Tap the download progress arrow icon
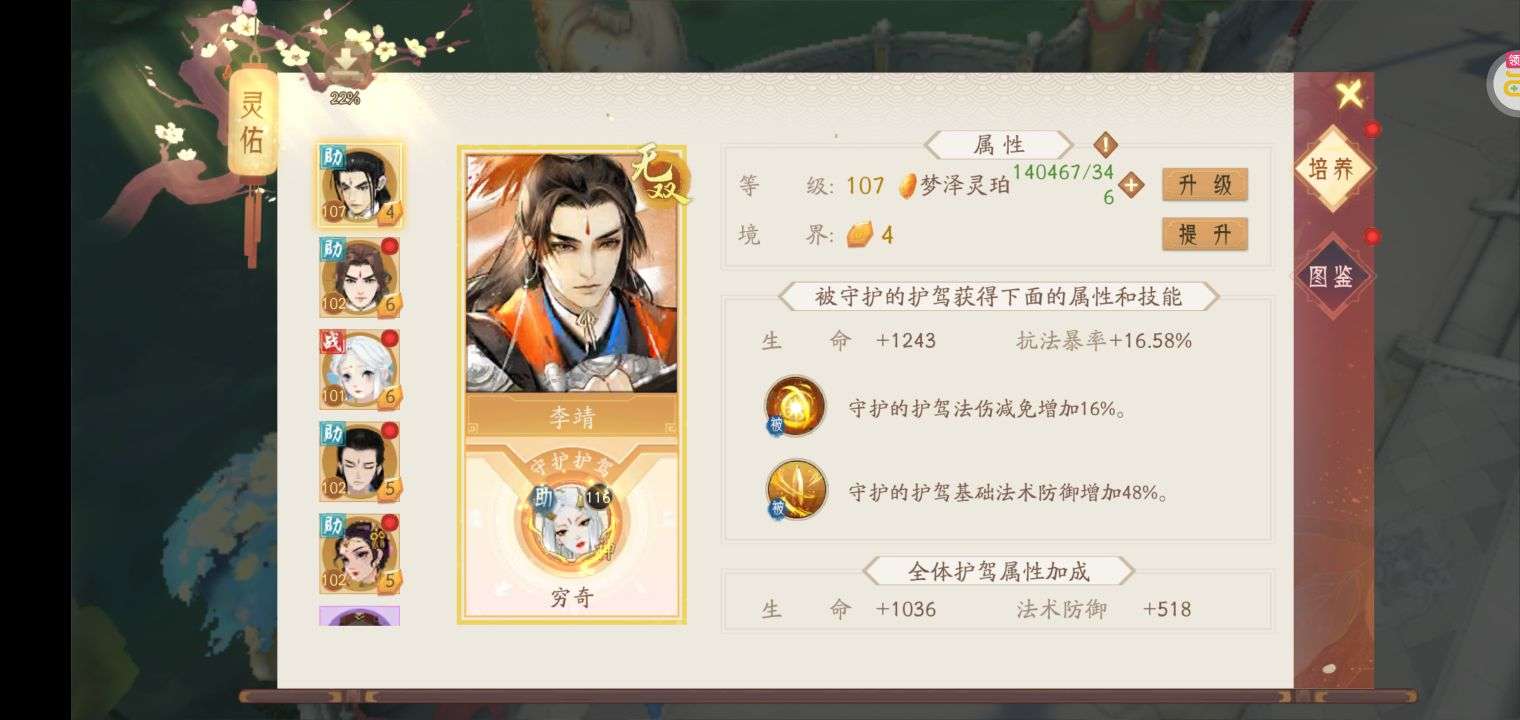The image size is (1520, 720). (345, 64)
